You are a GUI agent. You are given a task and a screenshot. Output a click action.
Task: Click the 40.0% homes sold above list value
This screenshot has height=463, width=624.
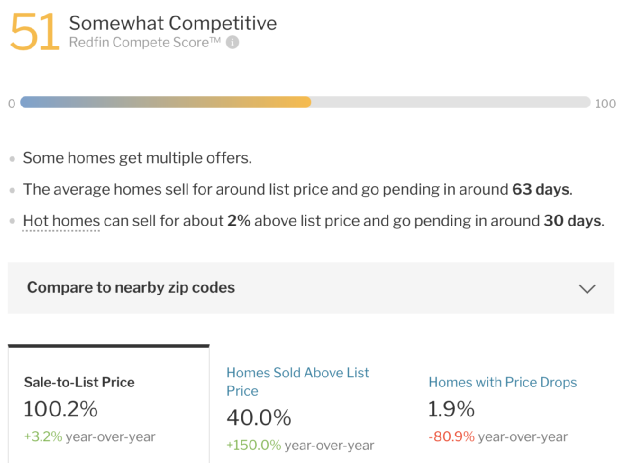point(259,418)
